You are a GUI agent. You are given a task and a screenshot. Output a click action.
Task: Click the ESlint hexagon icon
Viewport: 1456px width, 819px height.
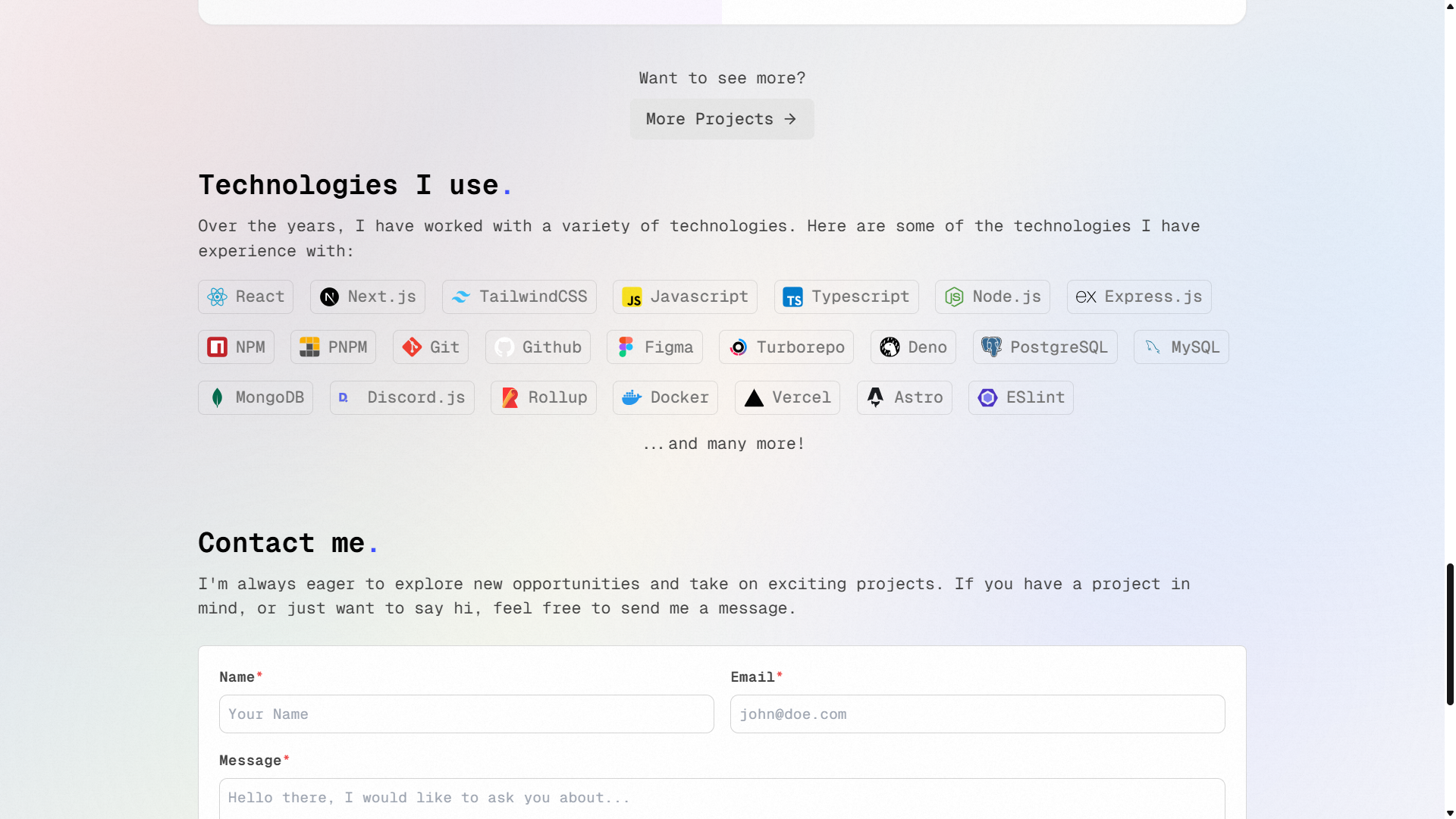pyautogui.click(x=987, y=397)
